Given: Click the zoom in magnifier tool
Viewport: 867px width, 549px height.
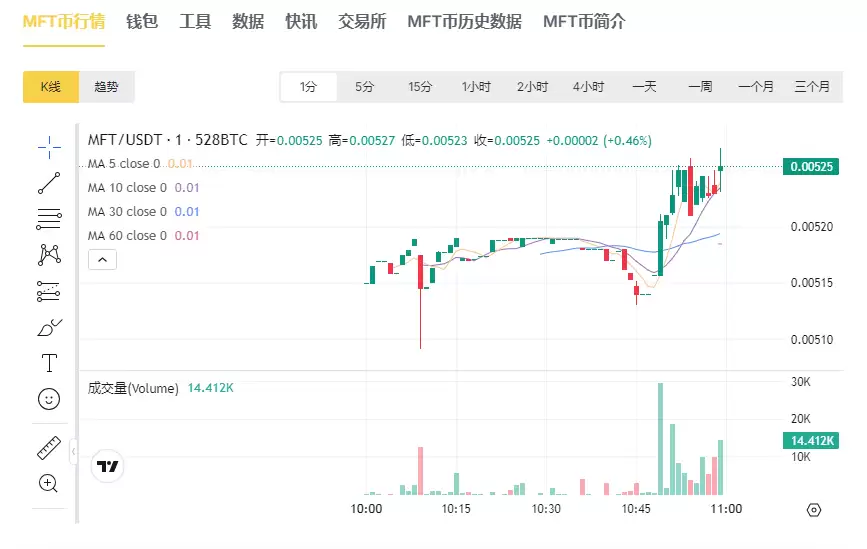Looking at the screenshot, I should [x=48, y=484].
